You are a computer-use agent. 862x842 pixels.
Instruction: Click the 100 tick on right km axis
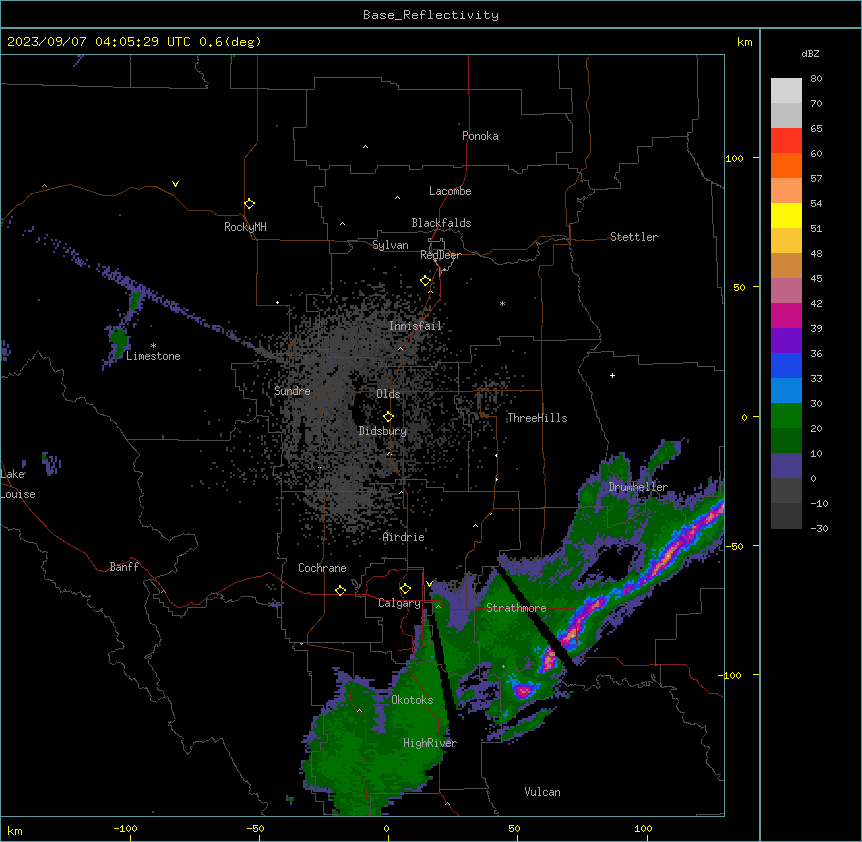pos(734,158)
